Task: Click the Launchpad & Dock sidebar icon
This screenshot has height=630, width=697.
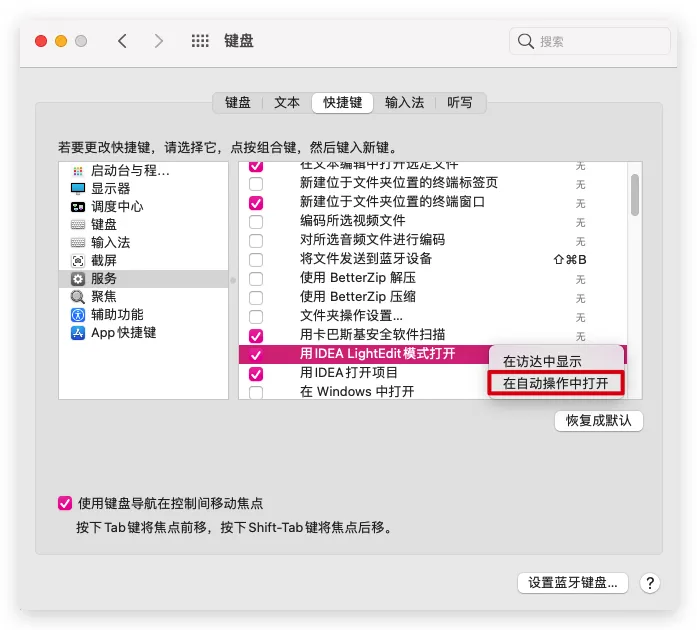Action: click(x=78, y=171)
